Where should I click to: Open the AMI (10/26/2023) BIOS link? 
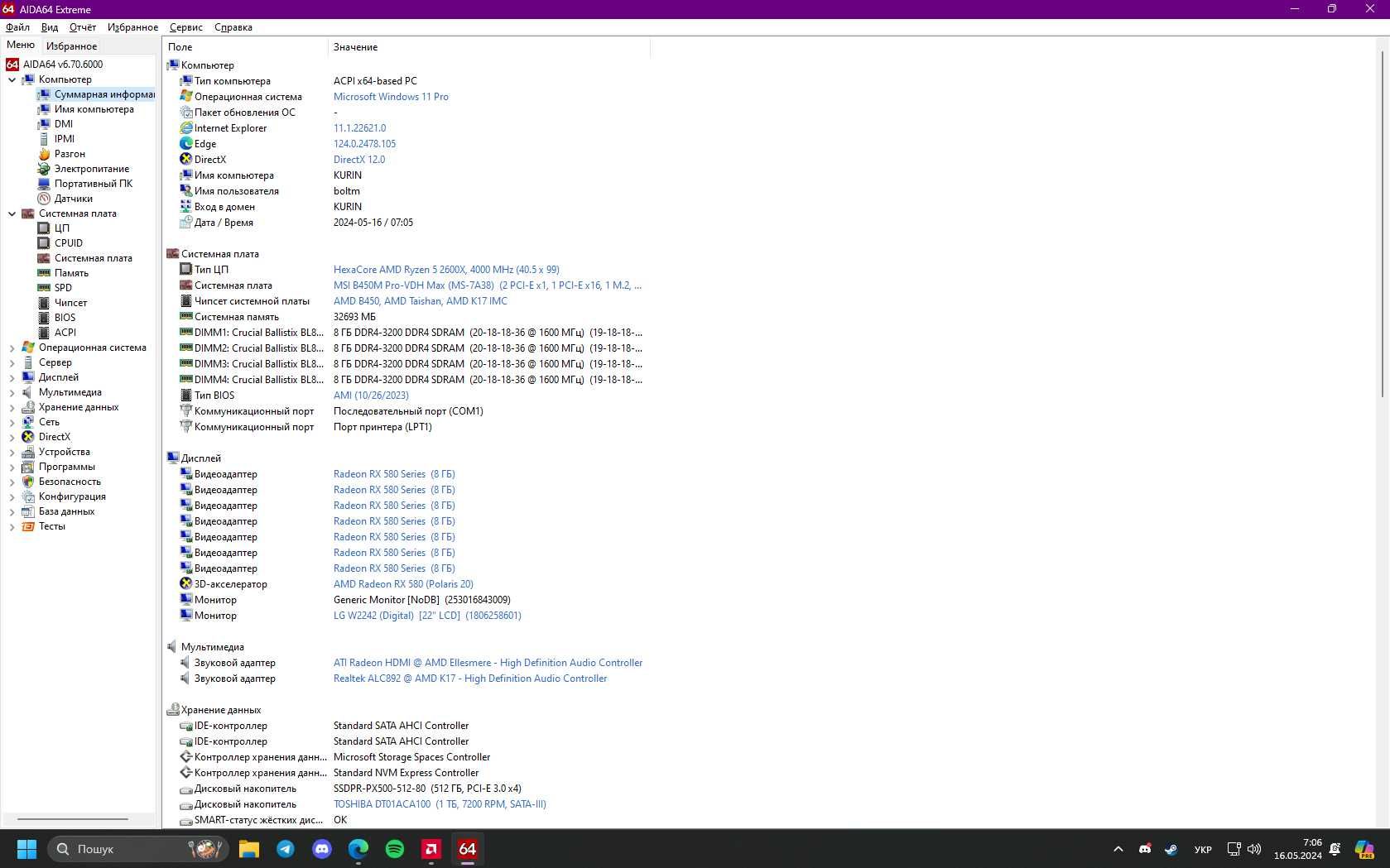pos(371,396)
